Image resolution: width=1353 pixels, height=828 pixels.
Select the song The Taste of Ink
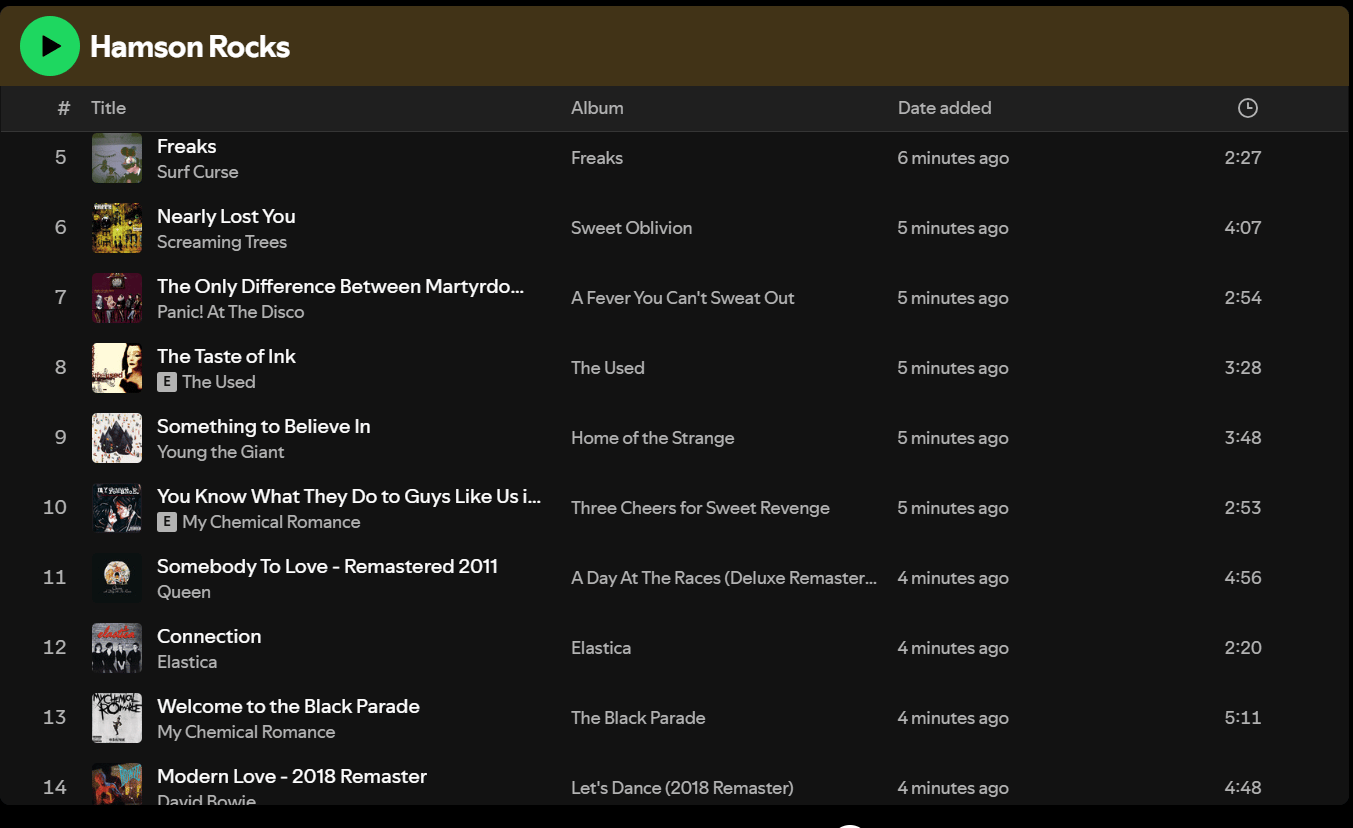tap(226, 356)
